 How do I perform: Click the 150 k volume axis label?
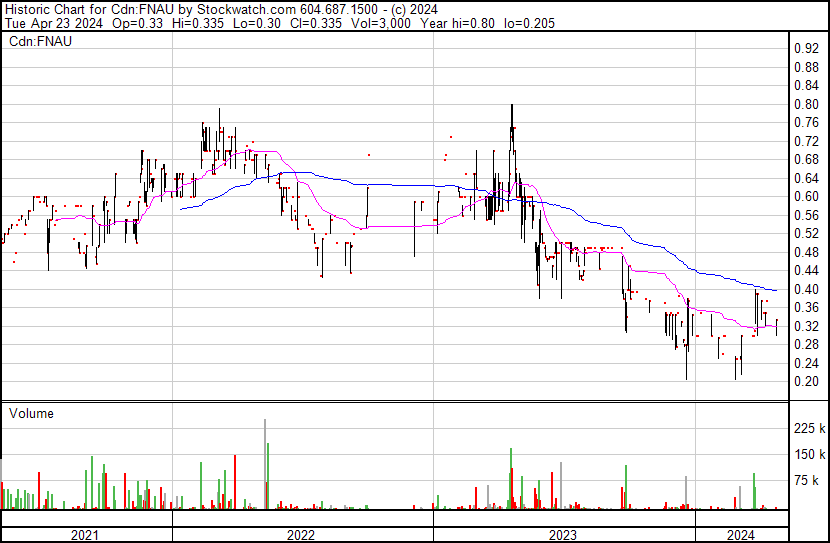[x=809, y=454]
